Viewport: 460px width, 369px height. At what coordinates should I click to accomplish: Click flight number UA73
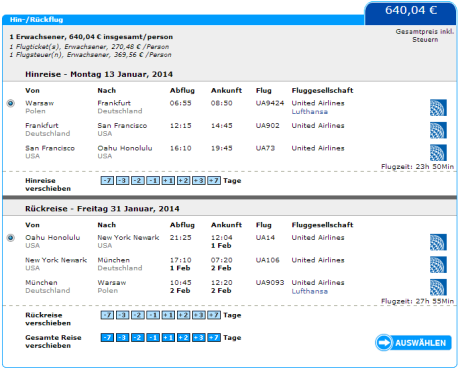(265, 148)
